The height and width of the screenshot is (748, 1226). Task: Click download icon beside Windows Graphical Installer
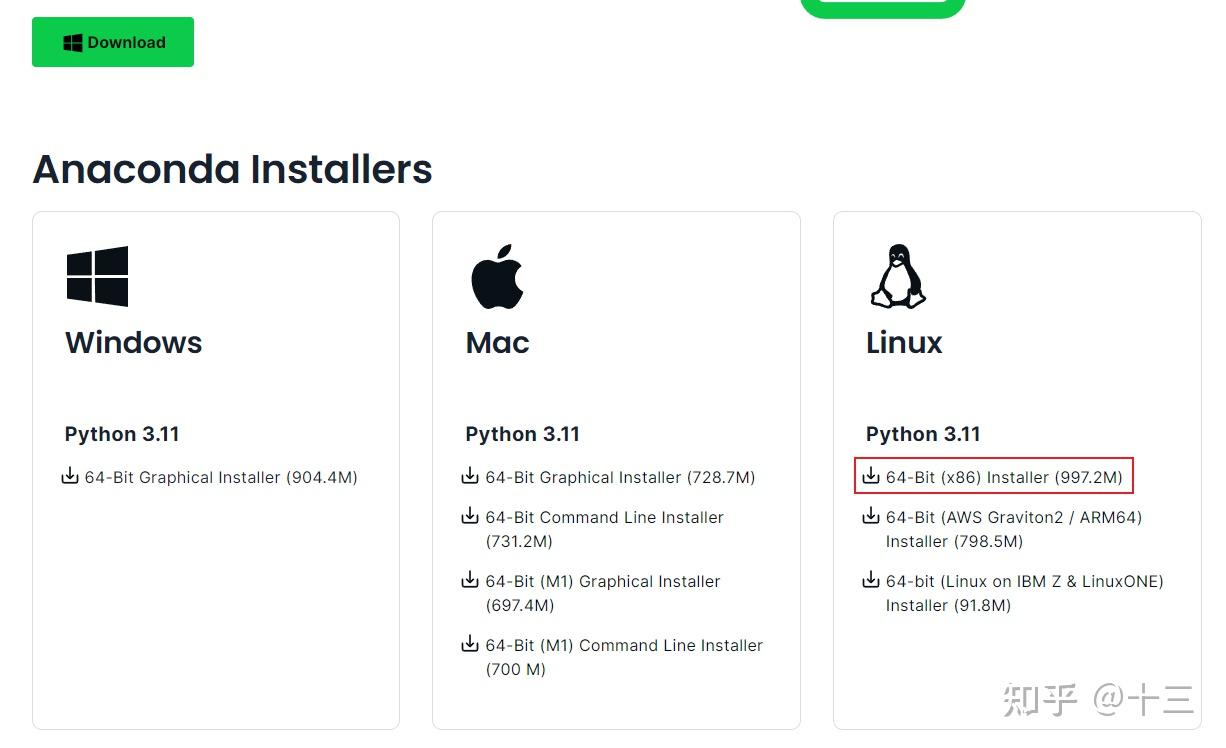(70, 477)
